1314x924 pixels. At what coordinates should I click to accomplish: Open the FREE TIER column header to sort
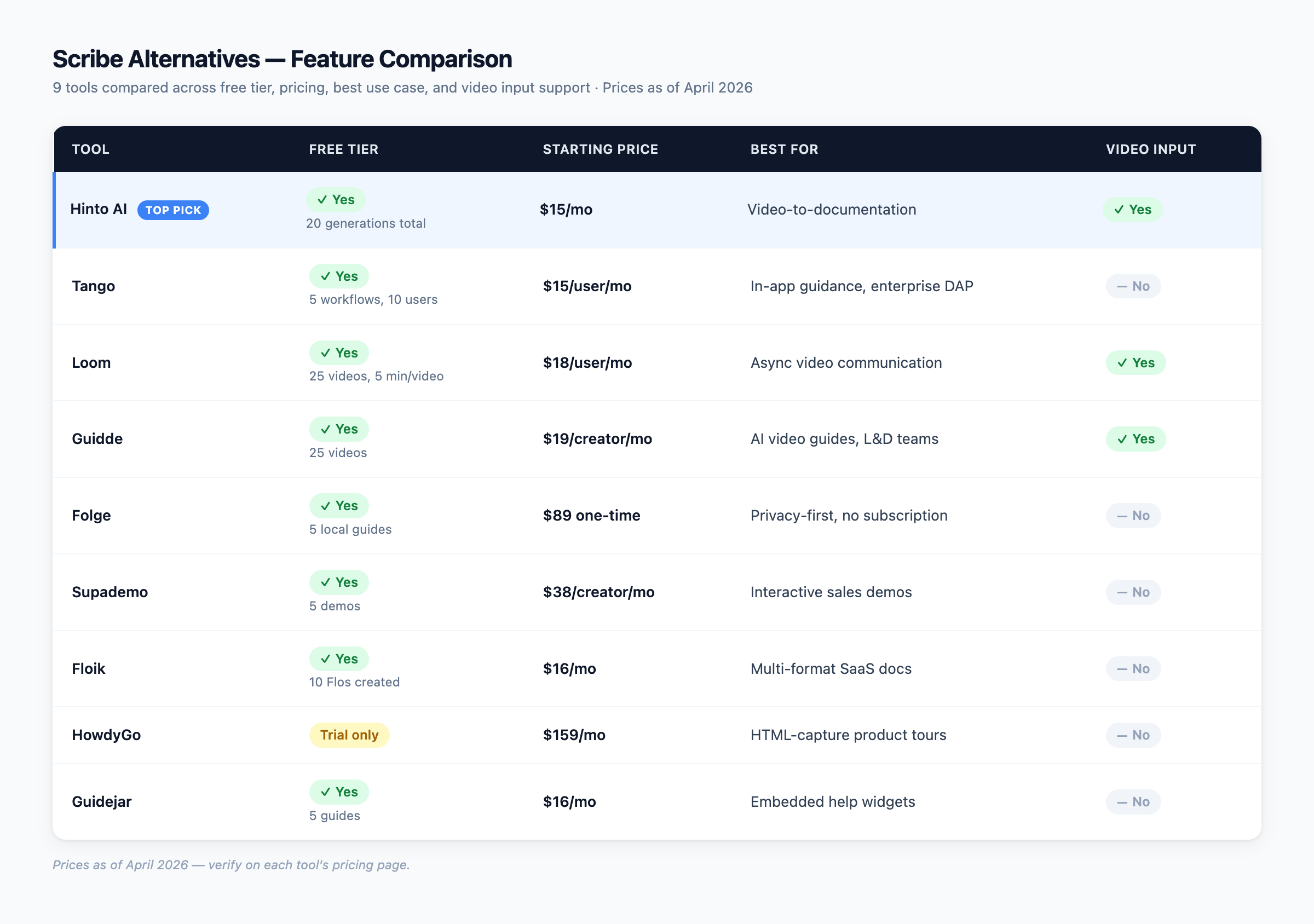pos(343,149)
